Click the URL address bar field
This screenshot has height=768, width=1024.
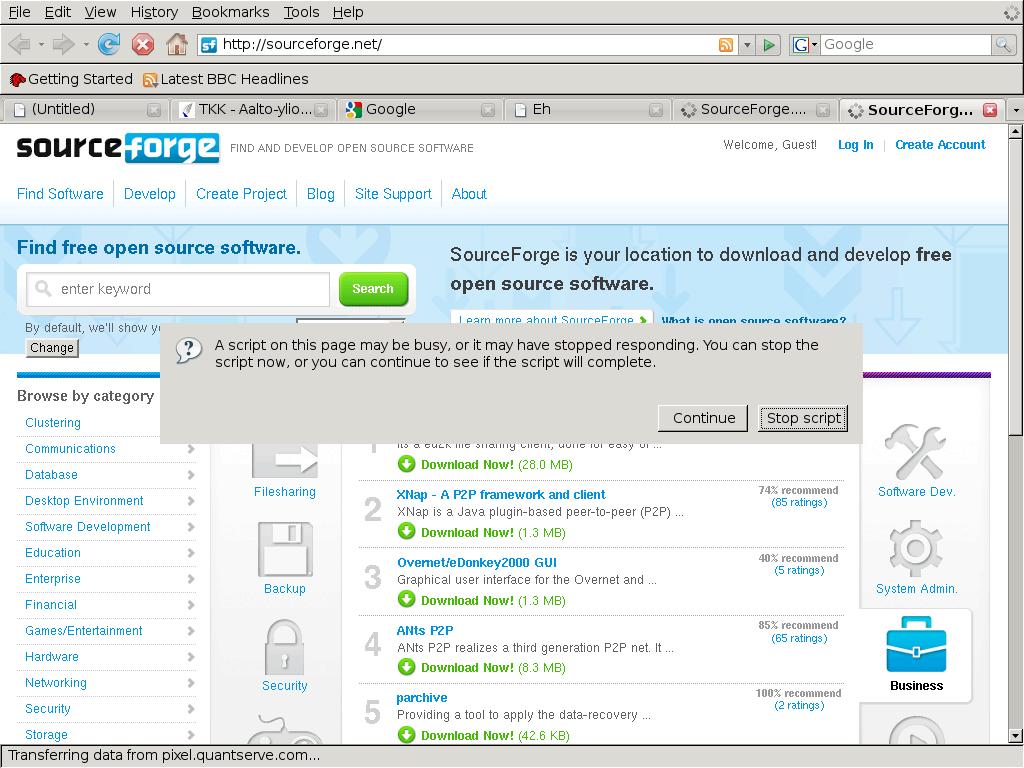click(468, 44)
